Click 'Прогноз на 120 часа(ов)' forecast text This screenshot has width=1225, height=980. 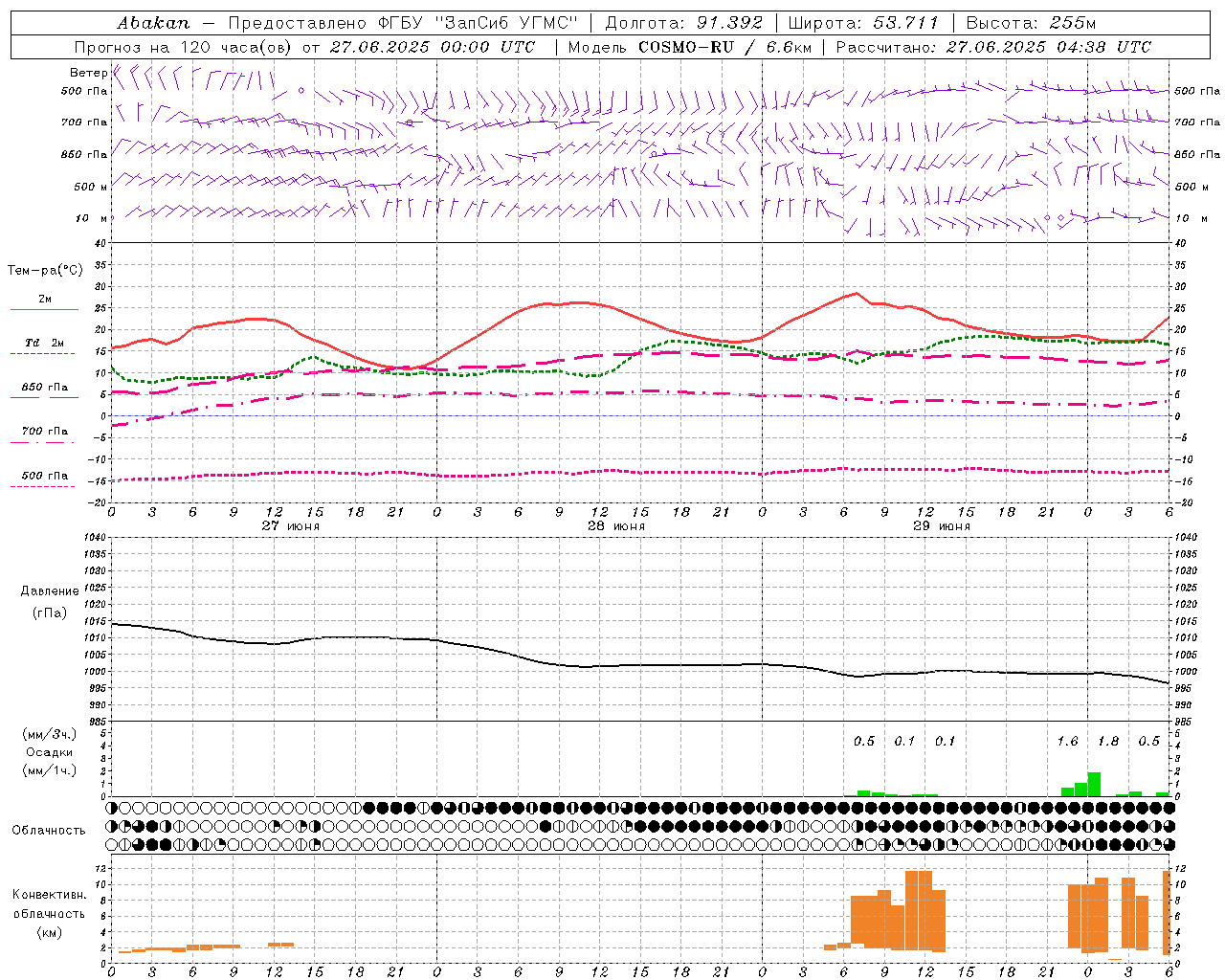pyautogui.click(x=184, y=47)
